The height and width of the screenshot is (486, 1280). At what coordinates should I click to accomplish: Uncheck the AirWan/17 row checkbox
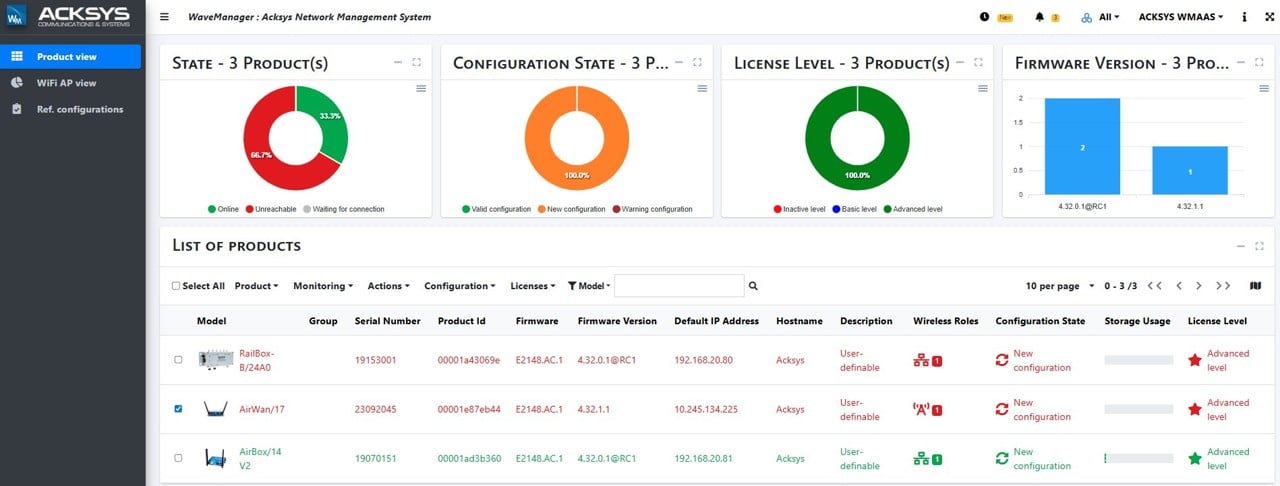[x=178, y=409]
